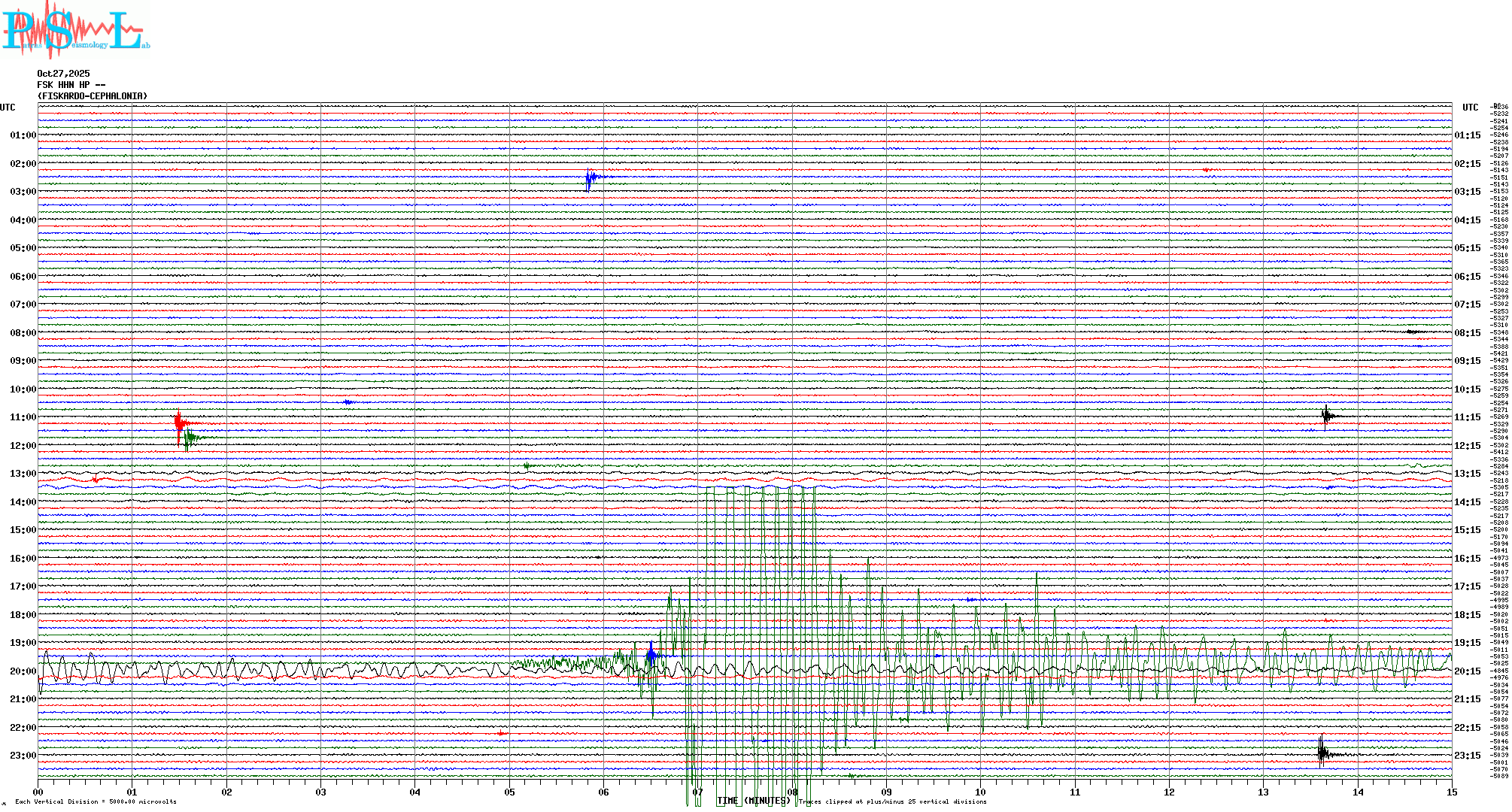This screenshot has height=812, width=1512.
Task: Click the Oct27,2025 date label
Action: pos(63,74)
